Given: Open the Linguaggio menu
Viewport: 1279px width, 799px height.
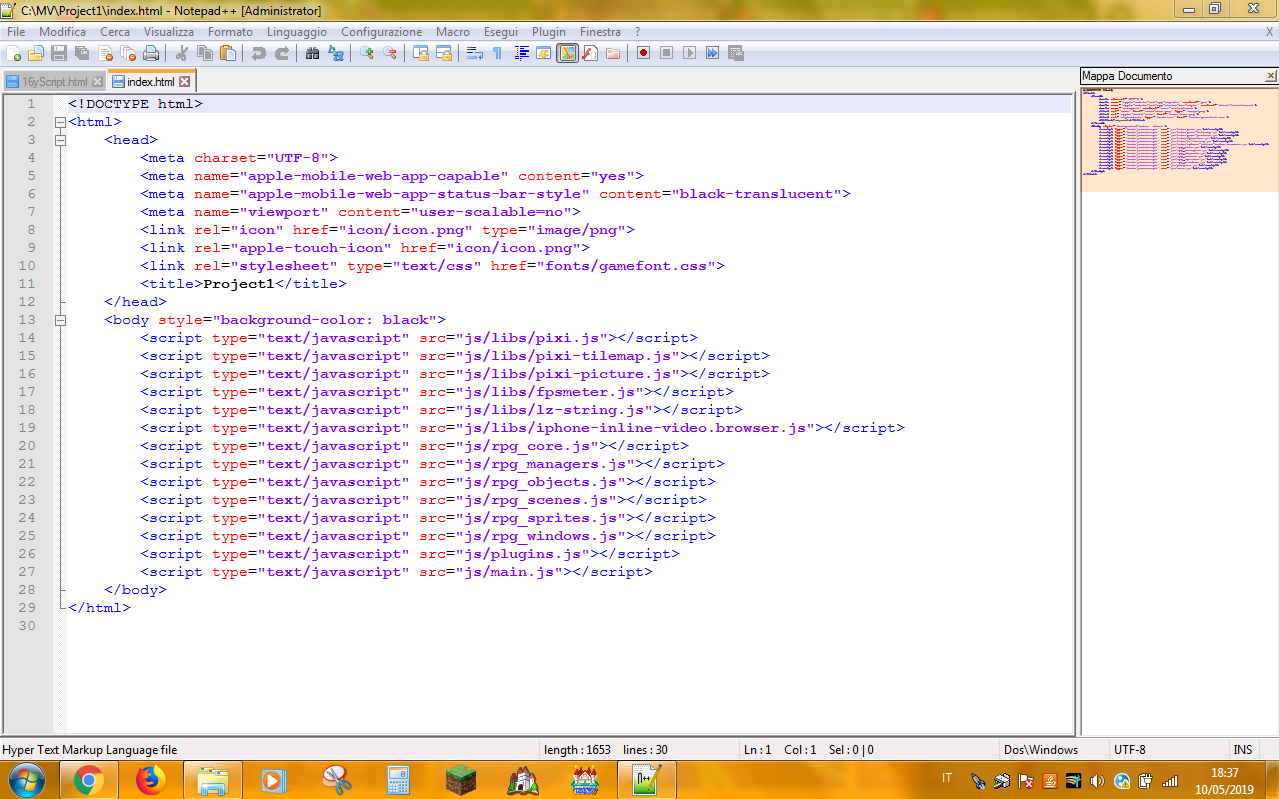Looking at the screenshot, I should [296, 32].
